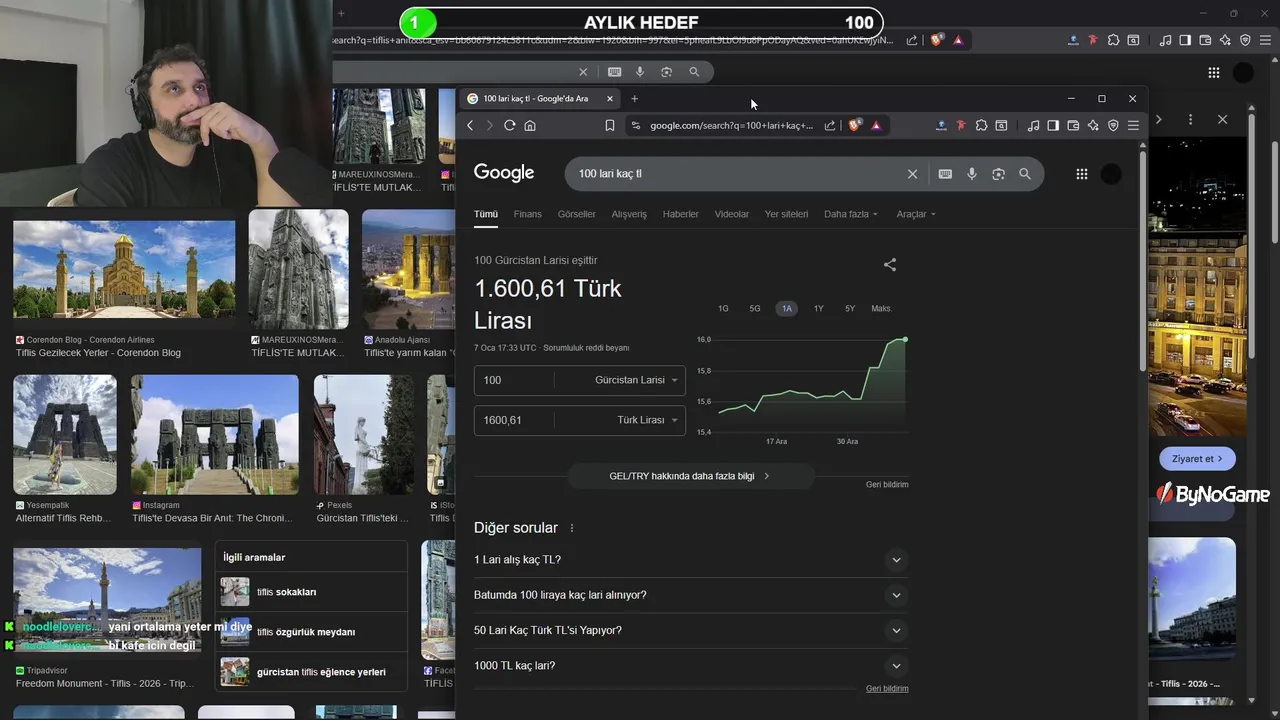Image resolution: width=1280 pixels, height=720 pixels.
Task: Close the image preview side panel
Action: (1222, 119)
